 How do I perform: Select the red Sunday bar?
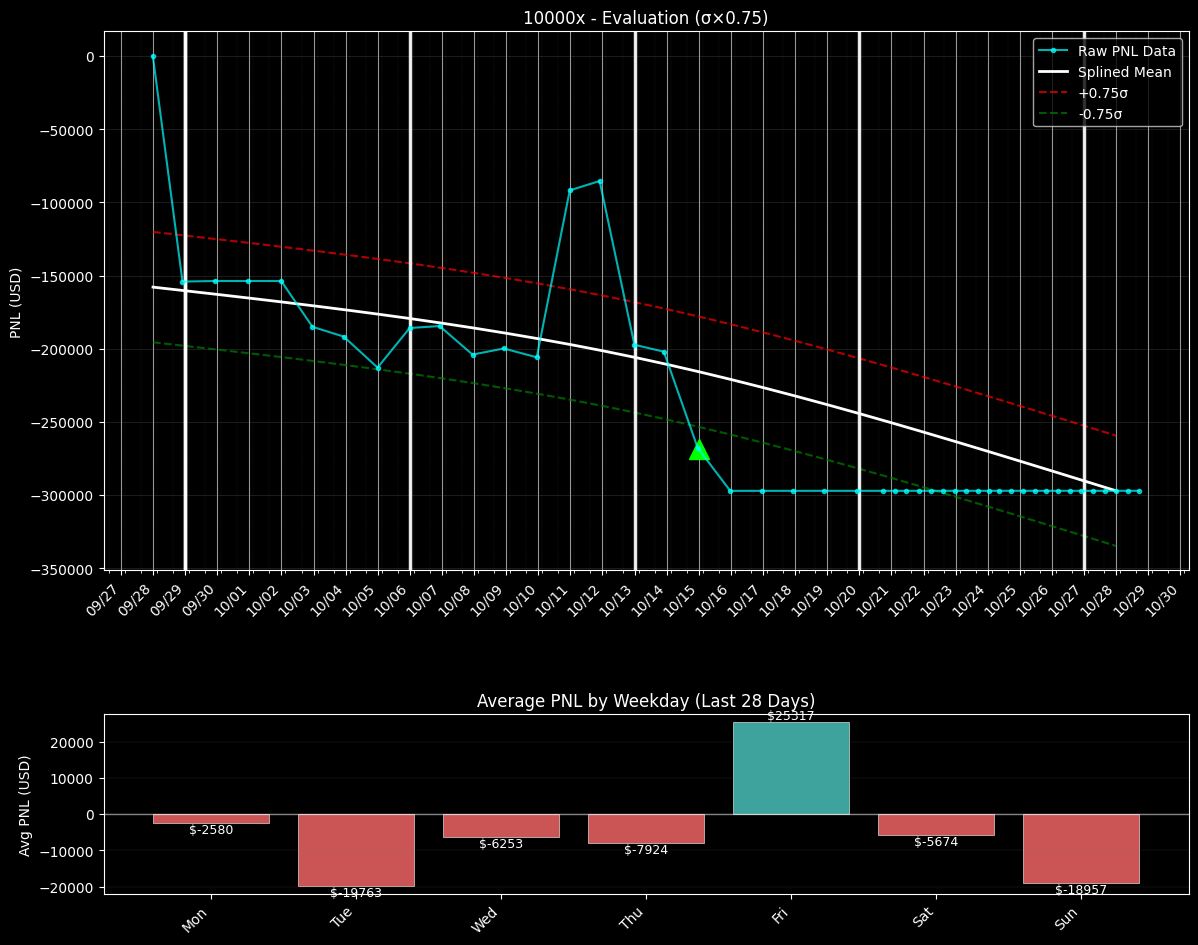tap(1080, 848)
